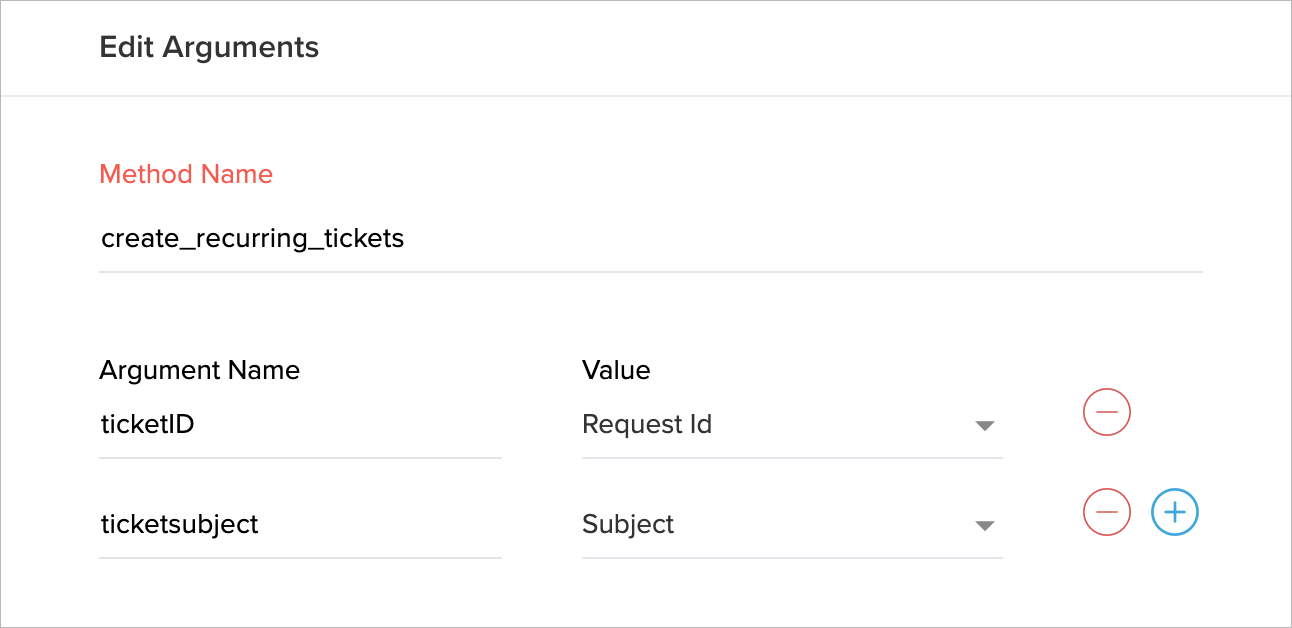The width and height of the screenshot is (1292, 628).
Task: Click the Edit Arguments title
Action: tap(209, 47)
